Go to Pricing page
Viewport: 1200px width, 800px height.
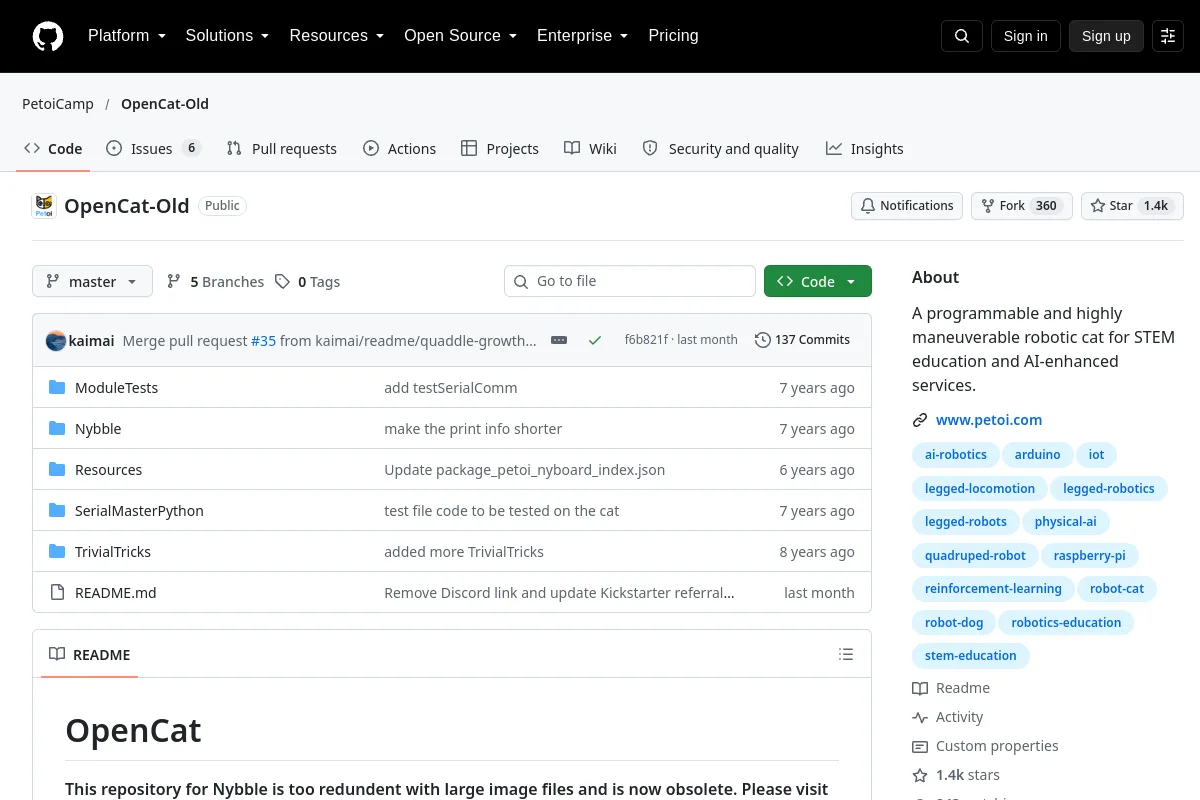(x=673, y=36)
